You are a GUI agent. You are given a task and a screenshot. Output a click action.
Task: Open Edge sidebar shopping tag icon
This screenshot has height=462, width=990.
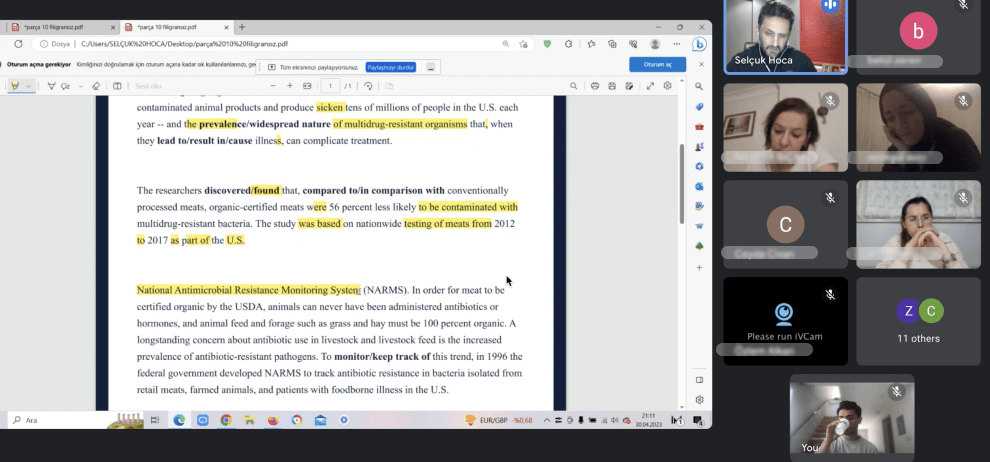[x=699, y=107]
